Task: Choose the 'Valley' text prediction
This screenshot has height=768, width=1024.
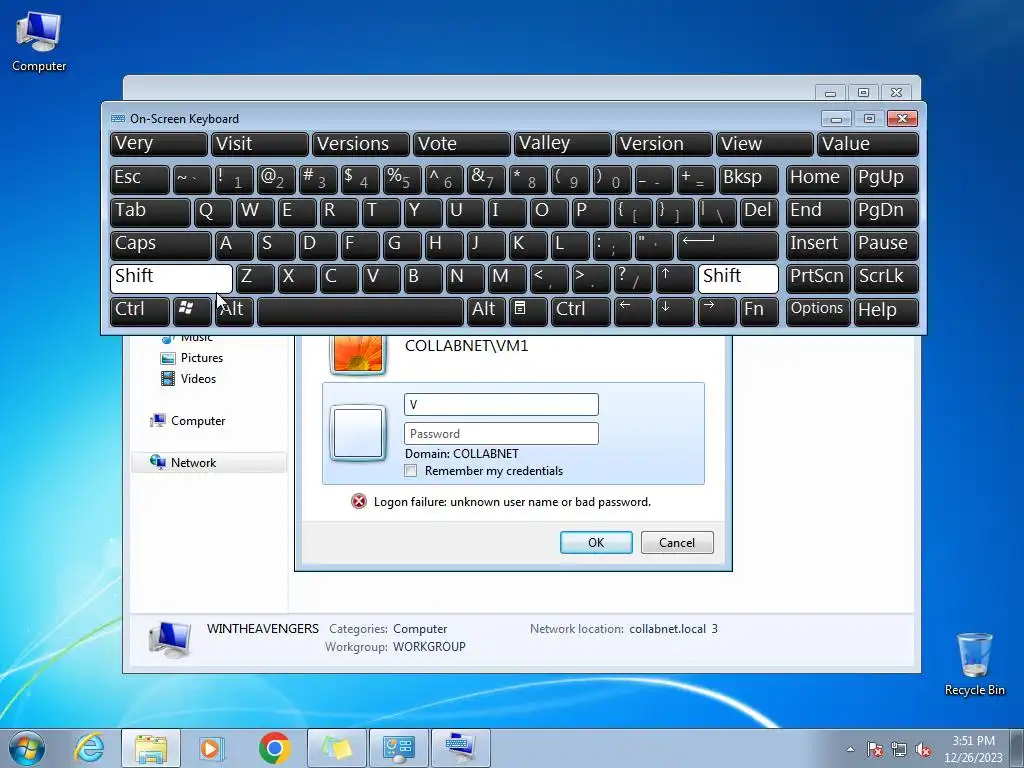Action: click(x=563, y=144)
